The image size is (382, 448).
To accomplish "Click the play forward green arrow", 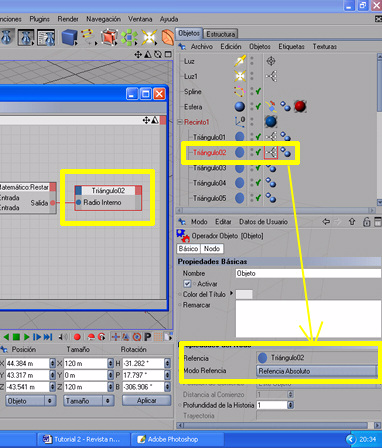I will (27, 337).
